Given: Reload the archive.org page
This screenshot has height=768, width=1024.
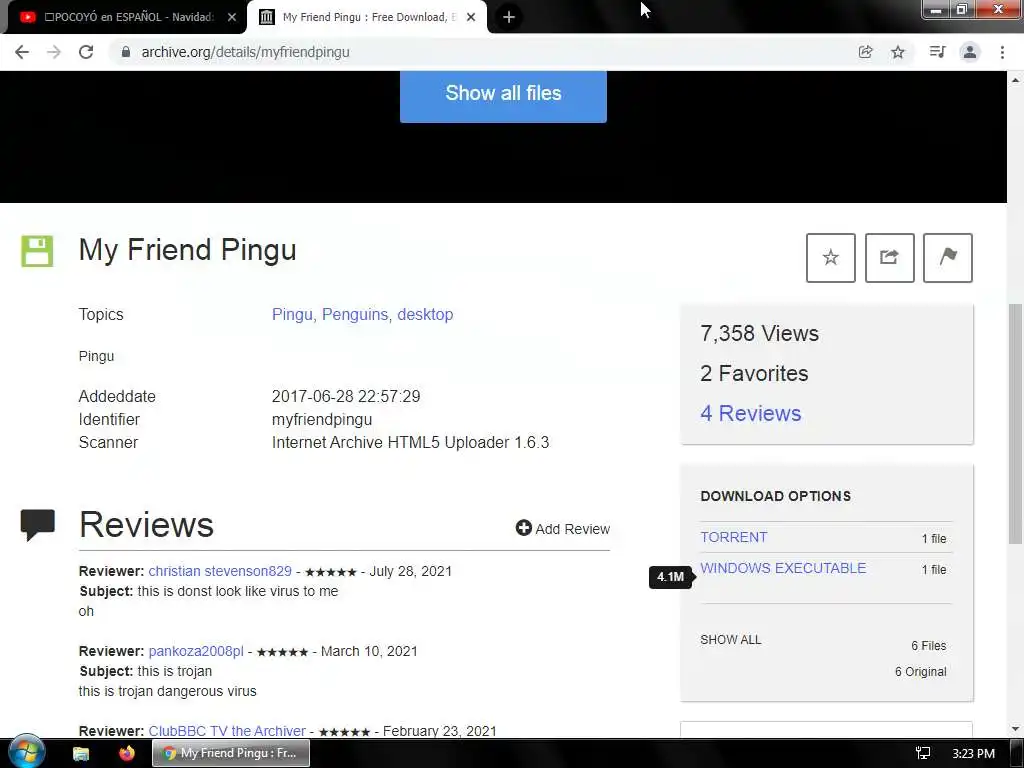Looking at the screenshot, I should (86, 52).
